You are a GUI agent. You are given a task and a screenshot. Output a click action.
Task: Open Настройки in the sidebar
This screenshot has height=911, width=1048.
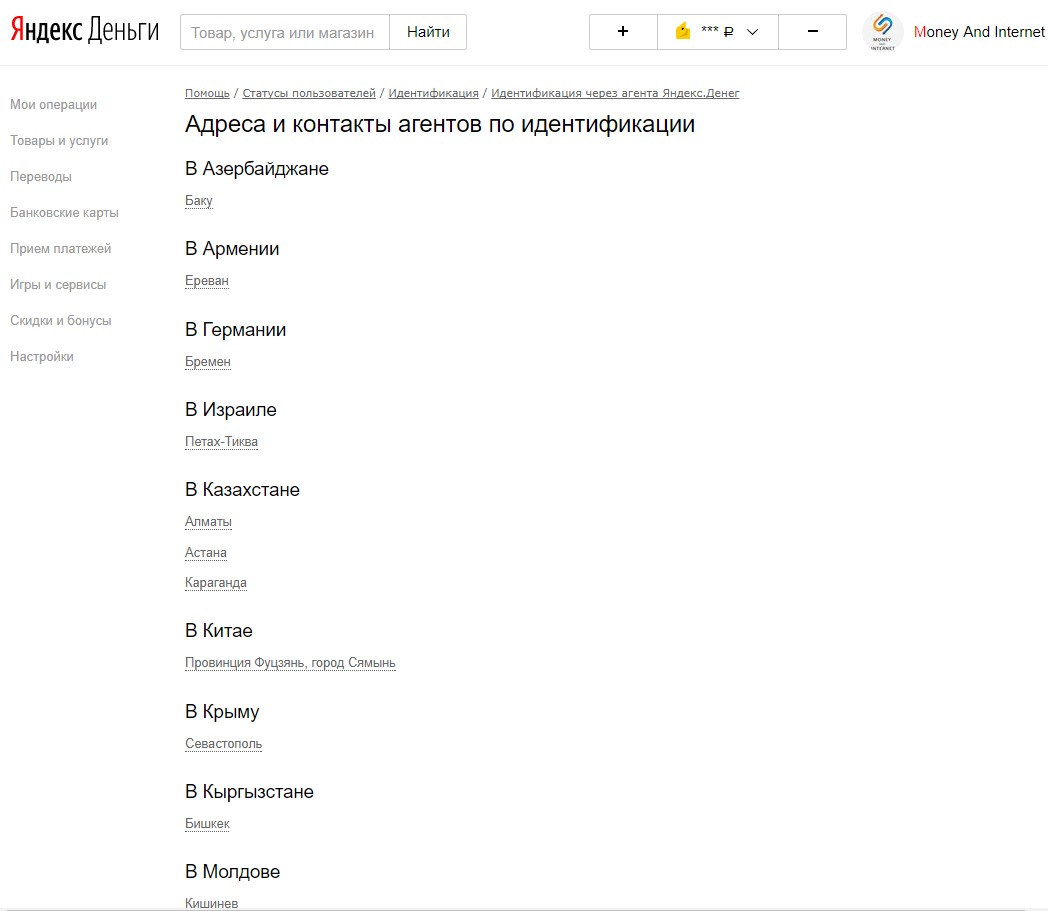click(x=42, y=357)
